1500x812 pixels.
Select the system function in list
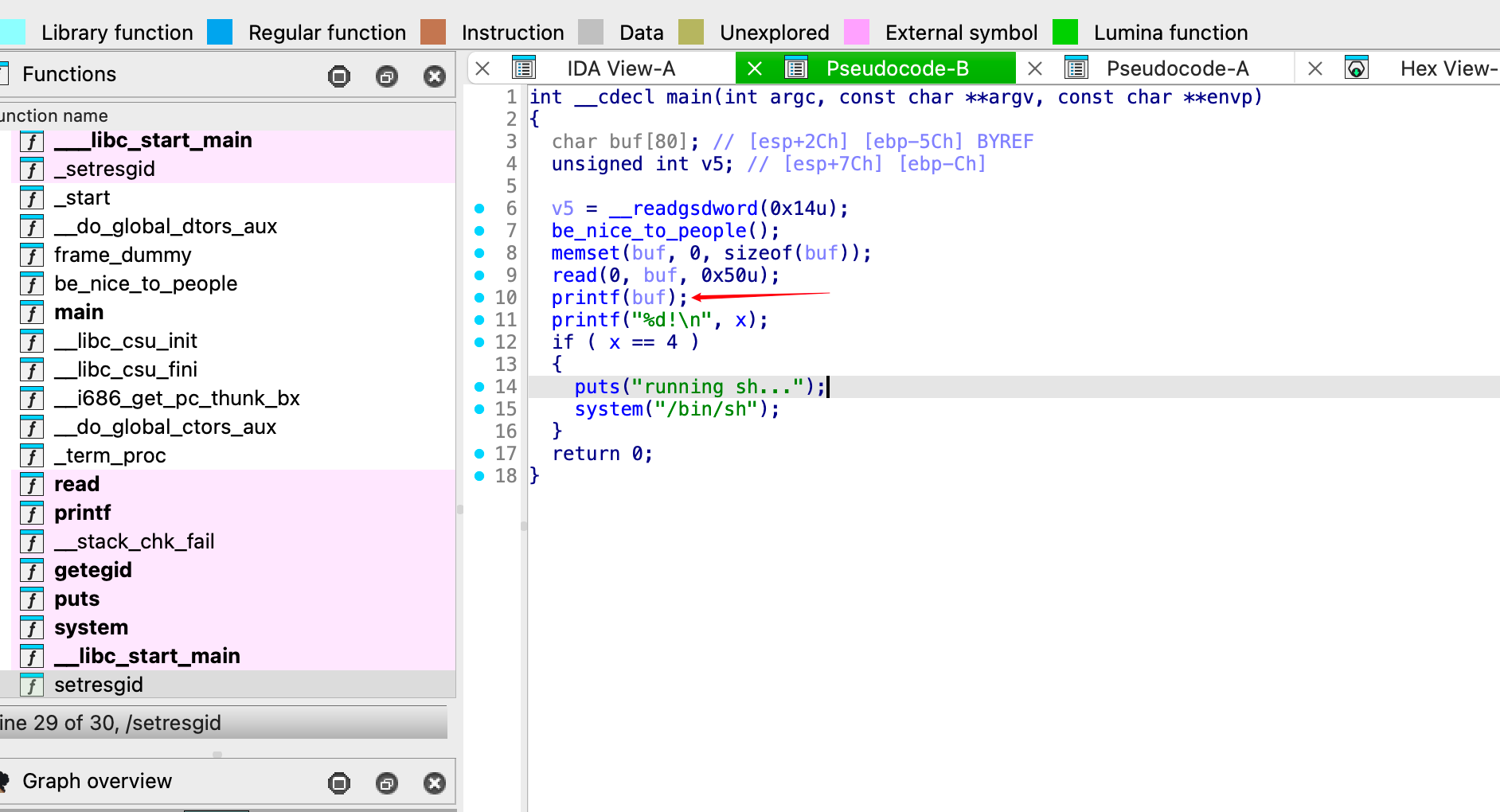tap(91, 627)
